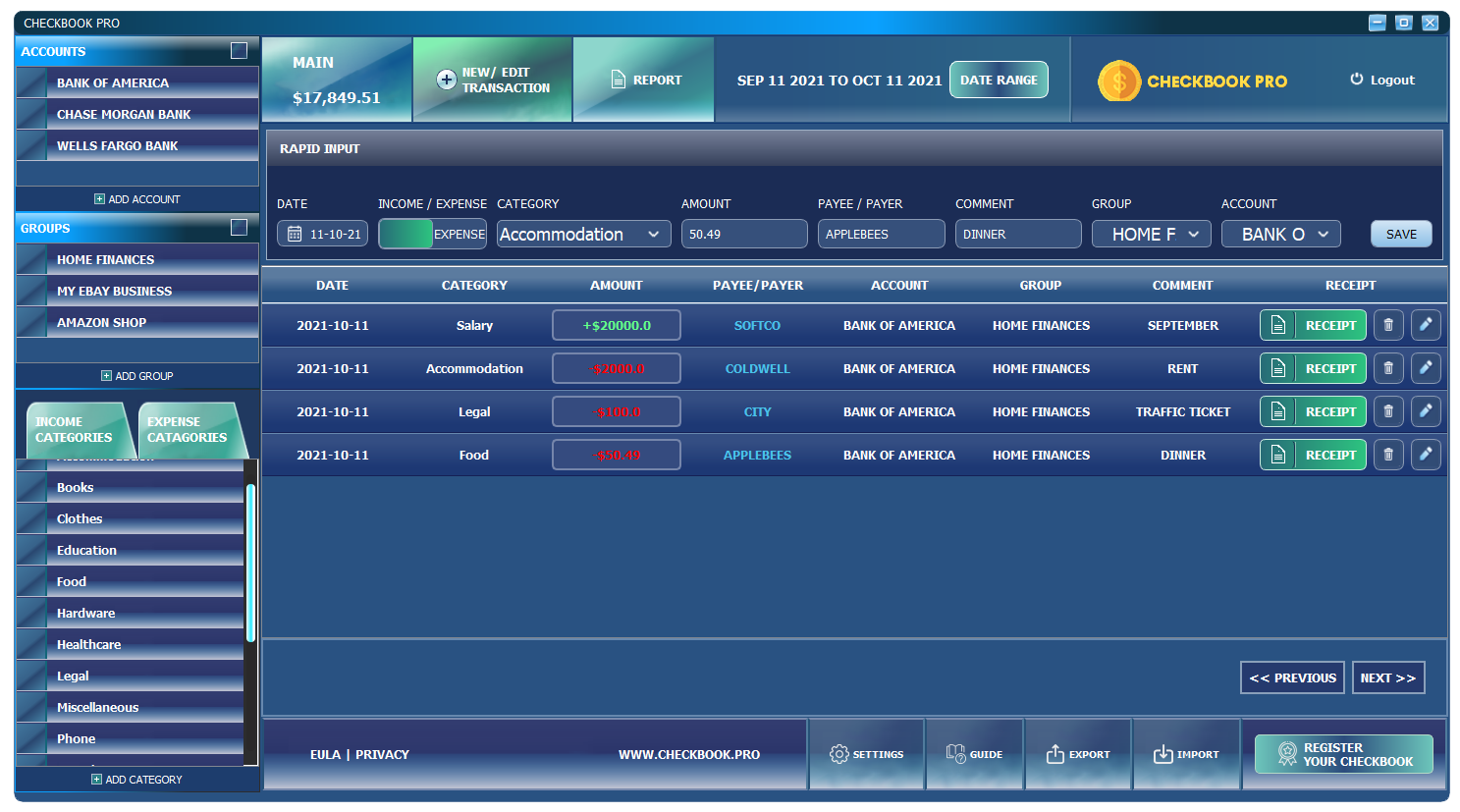Click the Amount input field with 50.49
This screenshot has width=1460, height=812.
point(744,234)
